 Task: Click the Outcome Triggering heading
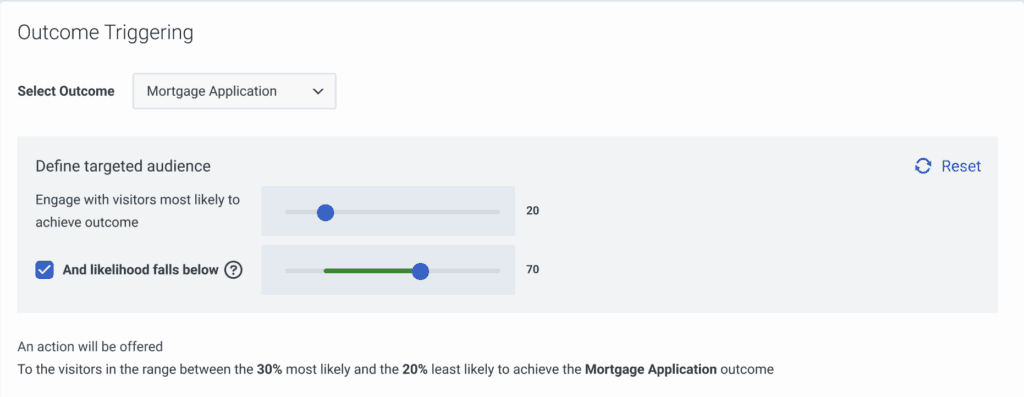point(105,33)
